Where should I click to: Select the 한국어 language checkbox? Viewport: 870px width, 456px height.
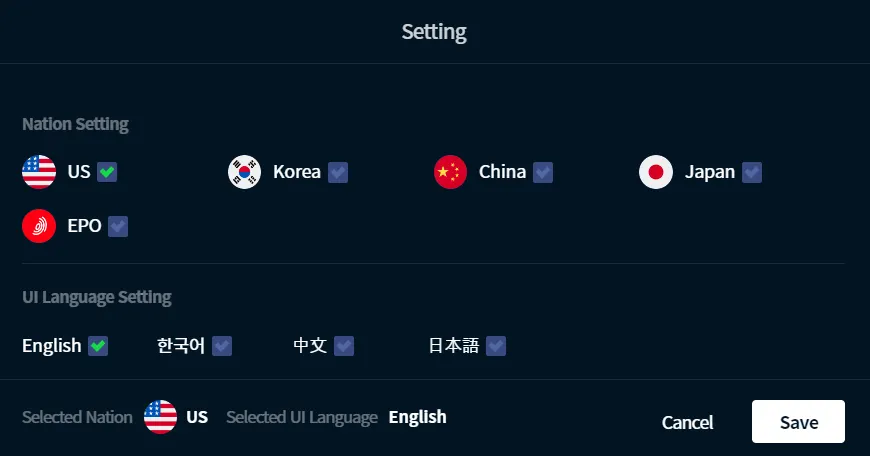point(222,346)
